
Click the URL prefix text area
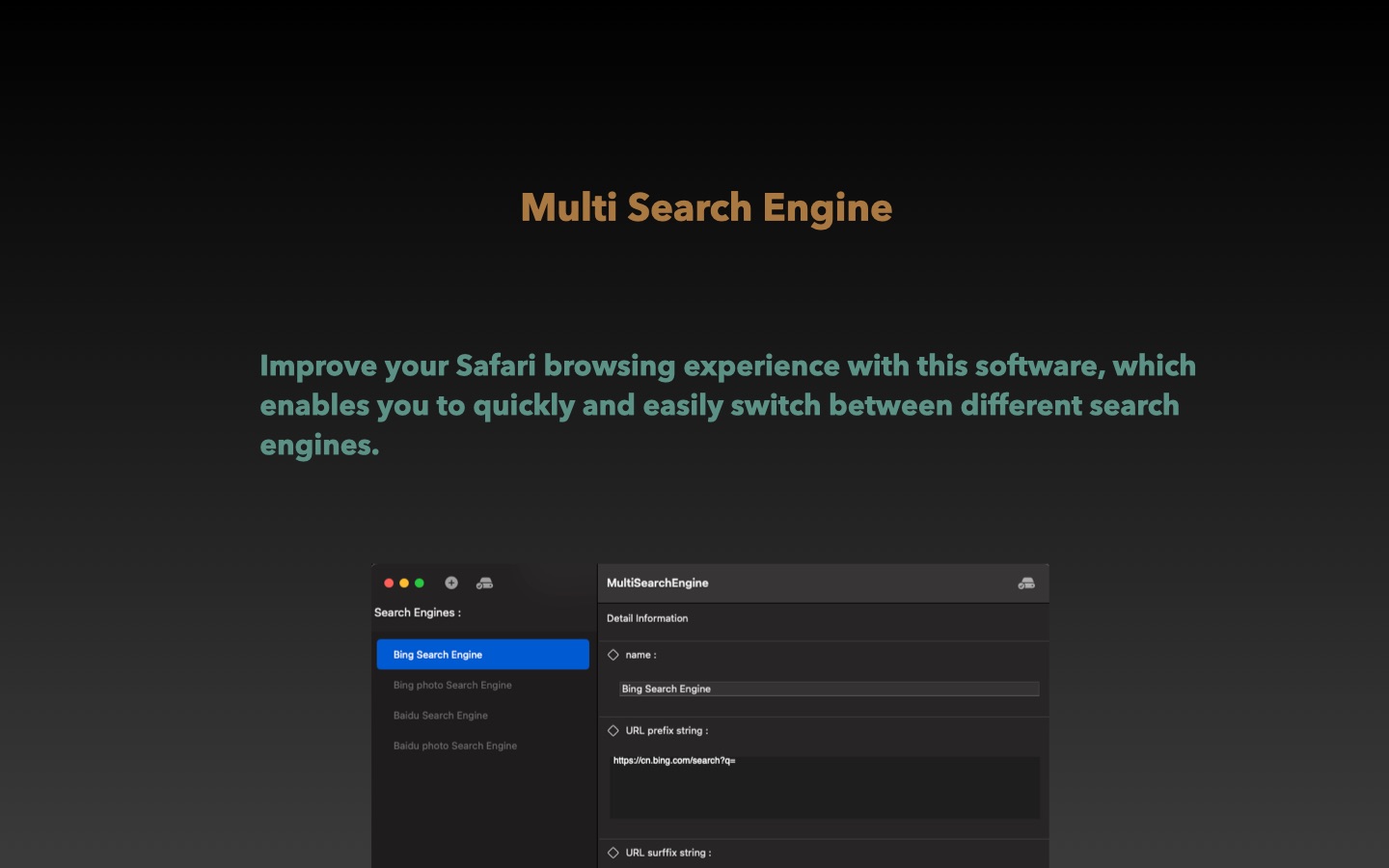point(825,786)
